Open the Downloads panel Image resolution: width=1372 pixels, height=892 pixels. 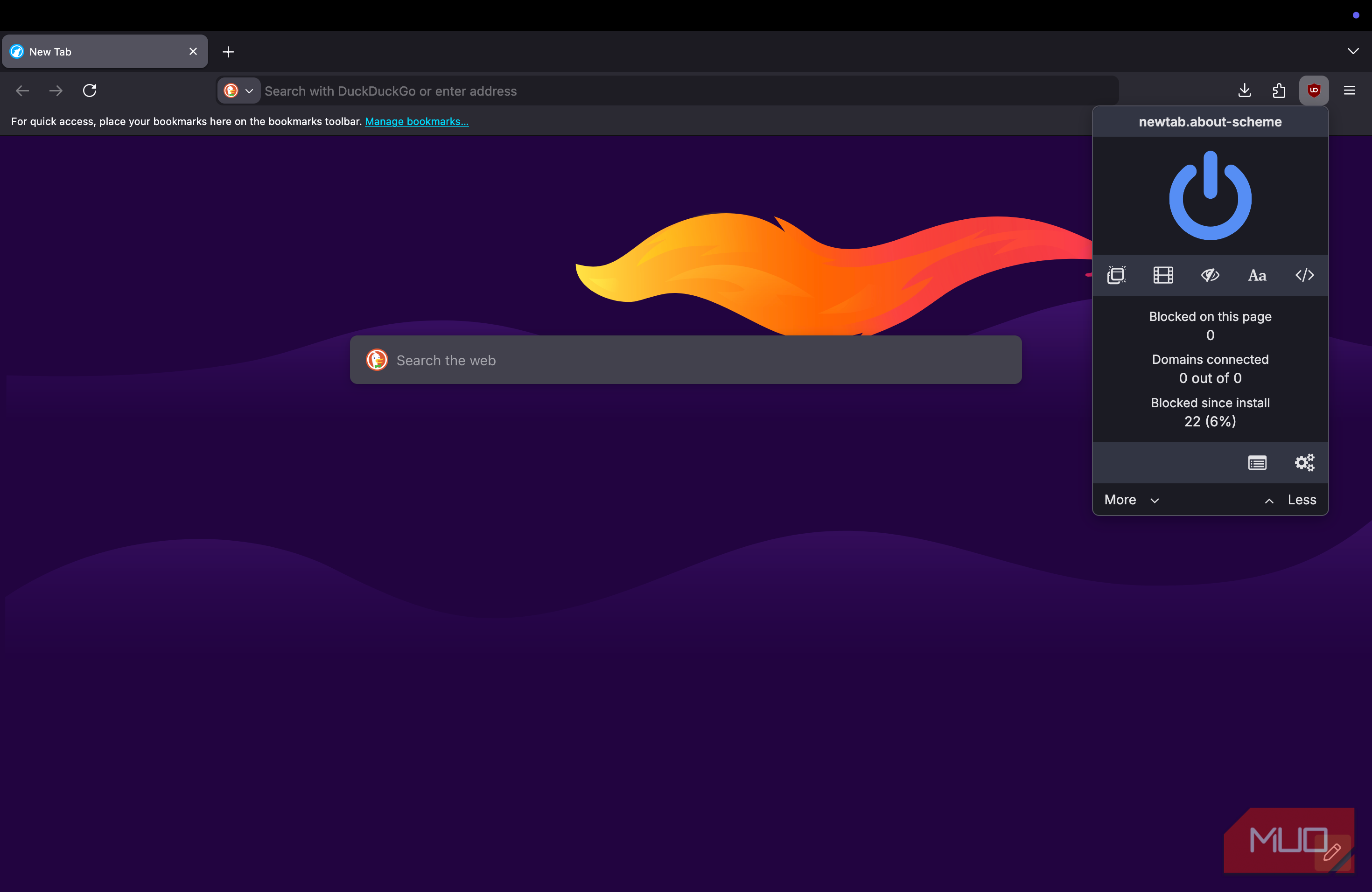[1245, 91]
